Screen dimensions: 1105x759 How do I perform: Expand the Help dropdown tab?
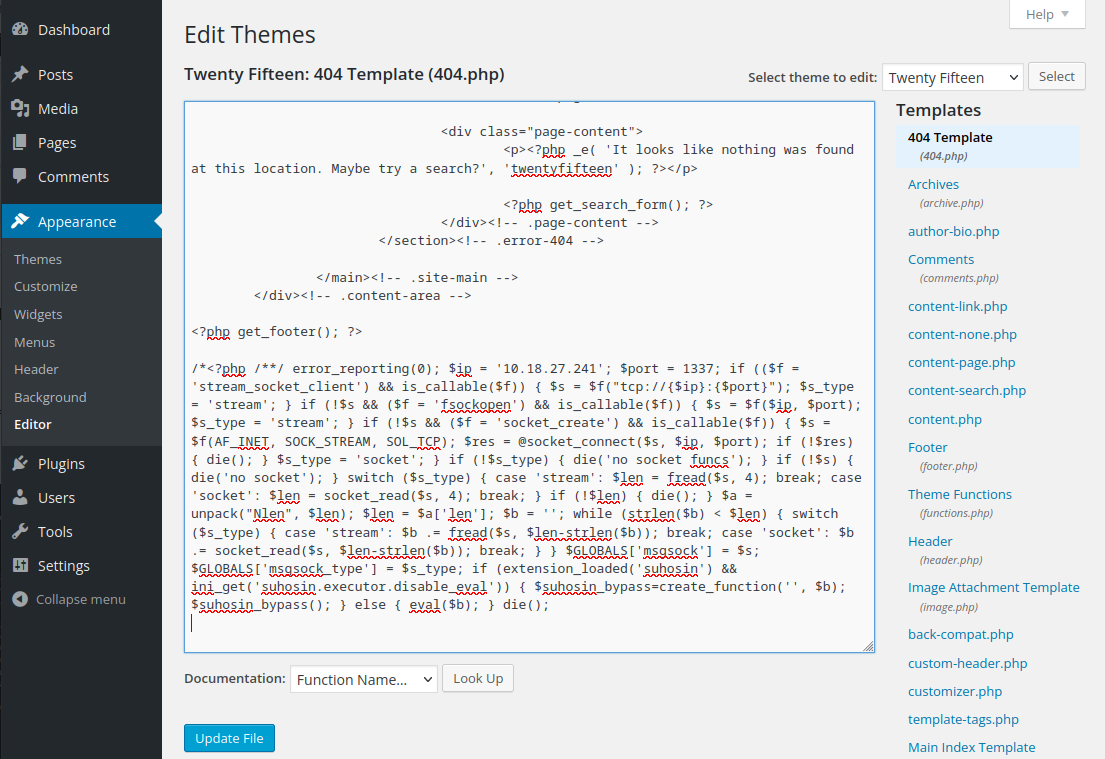[x=1047, y=14]
